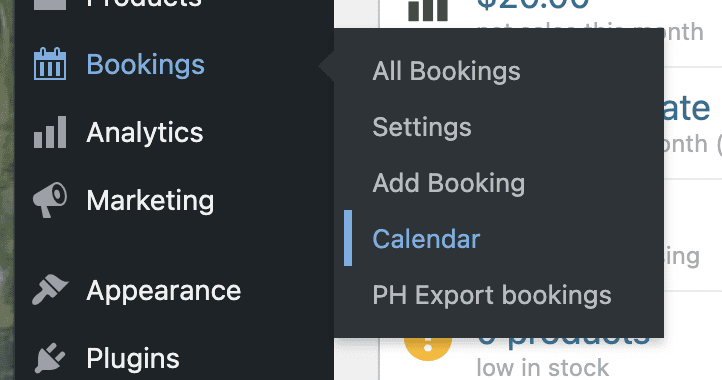Click the Appearance paintbrush icon
Image resolution: width=722 pixels, height=380 pixels.
coord(50,290)
